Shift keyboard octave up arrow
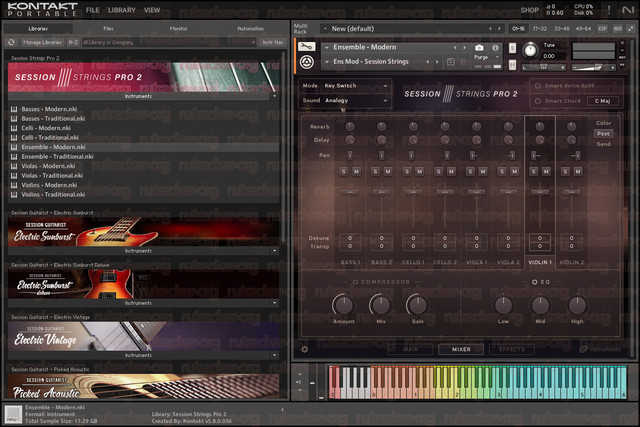640x427 pixels. 300,374
